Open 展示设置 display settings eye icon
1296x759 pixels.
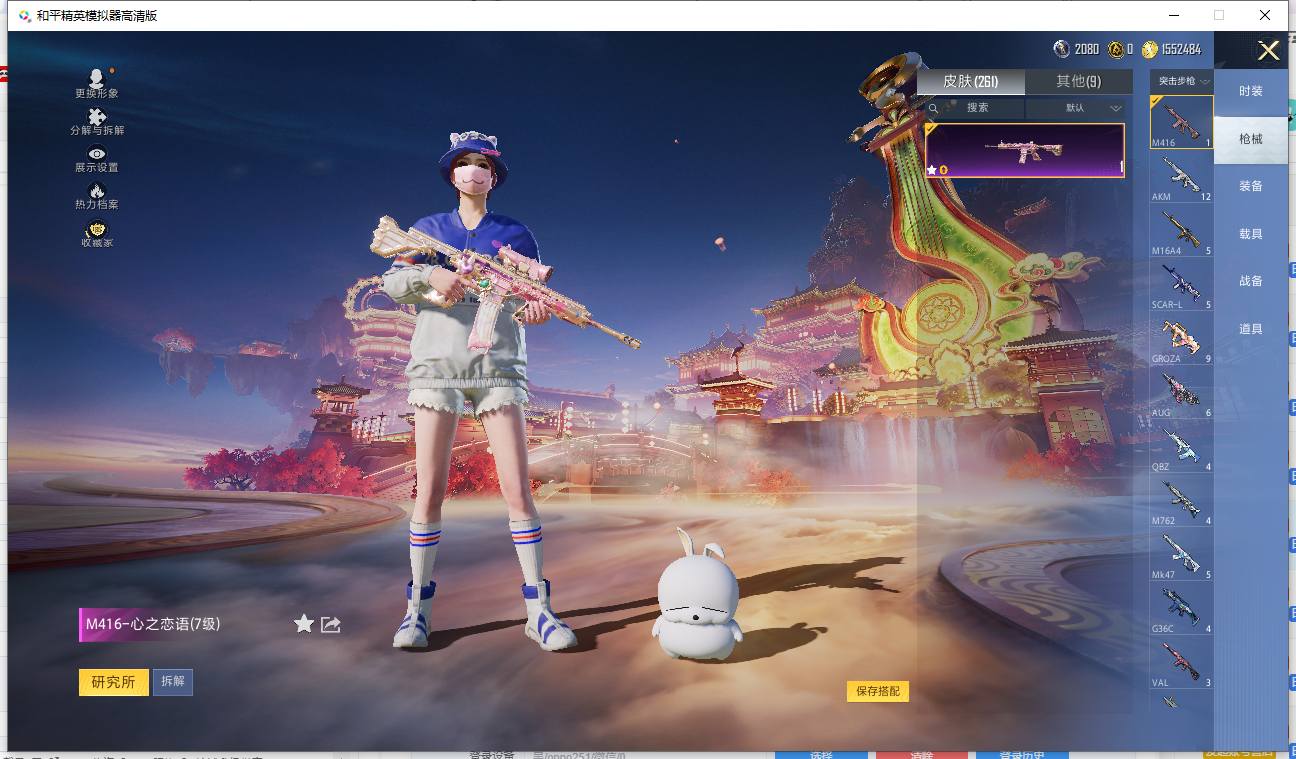coord(97,154)
